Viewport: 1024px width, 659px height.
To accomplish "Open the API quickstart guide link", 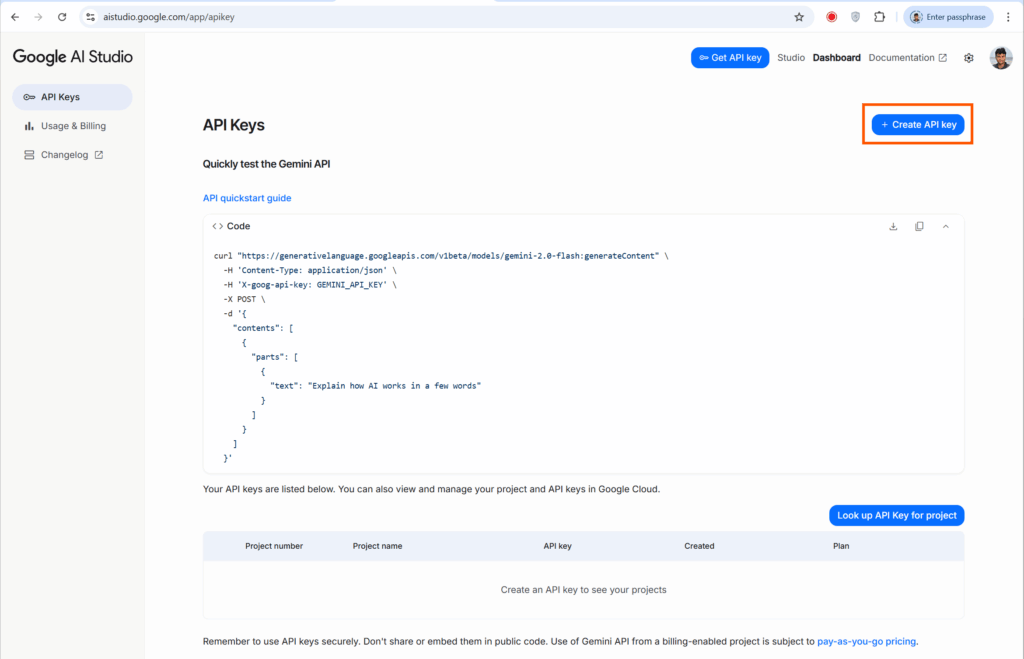I will pos(247,198).
